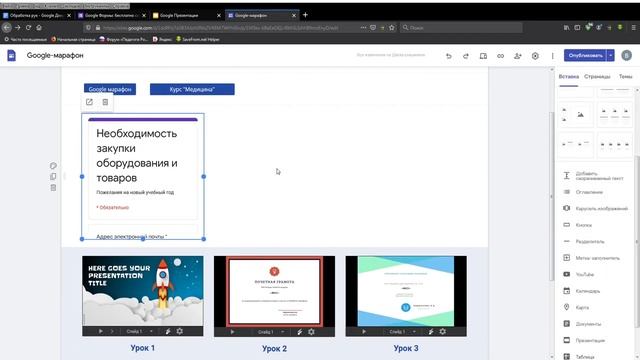Image resolution: width=640 pixels, height=360 pixels.
Task: Switch to the first Google Документы browser tab
Action: point(37,16)
